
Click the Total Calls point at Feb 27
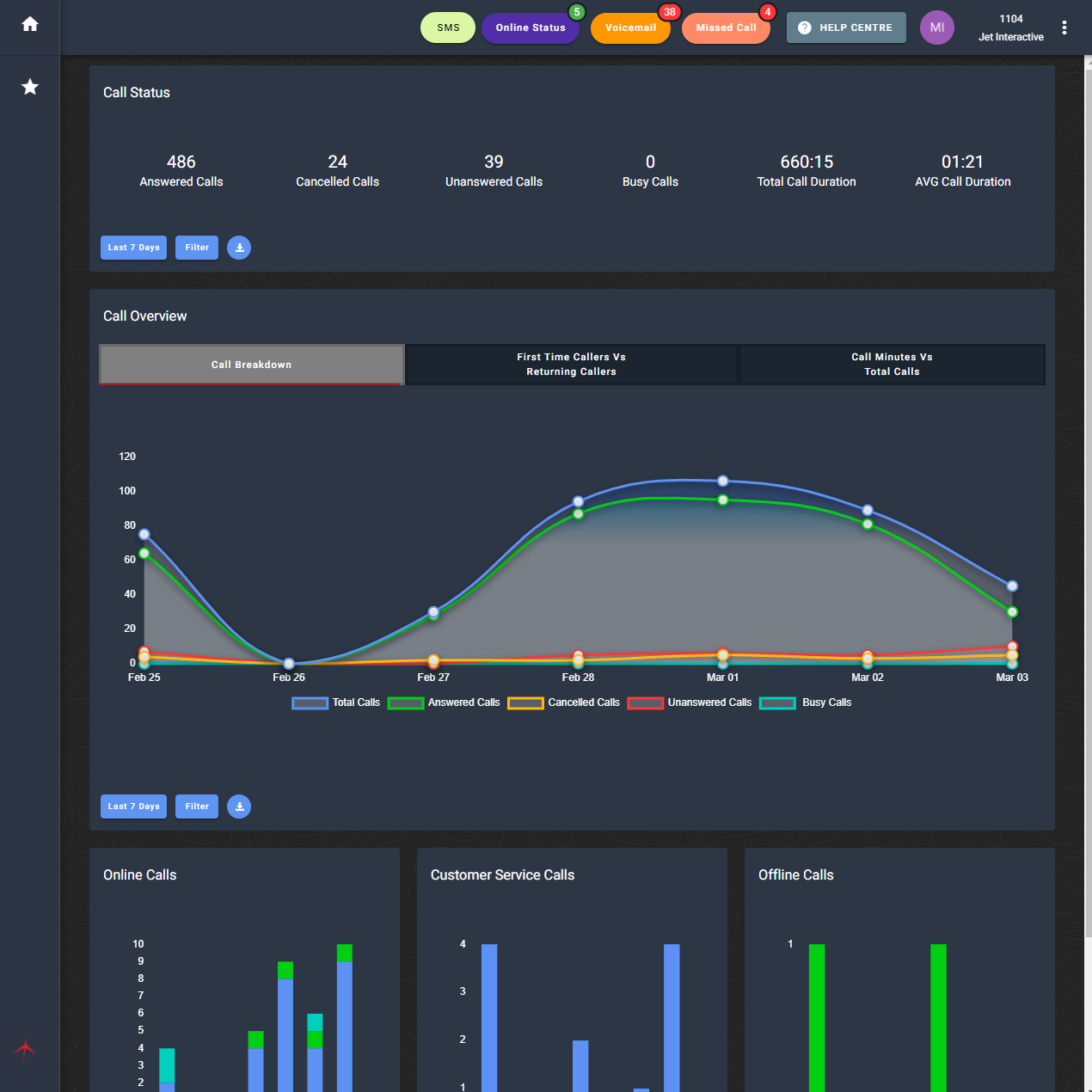pos(433,611)
